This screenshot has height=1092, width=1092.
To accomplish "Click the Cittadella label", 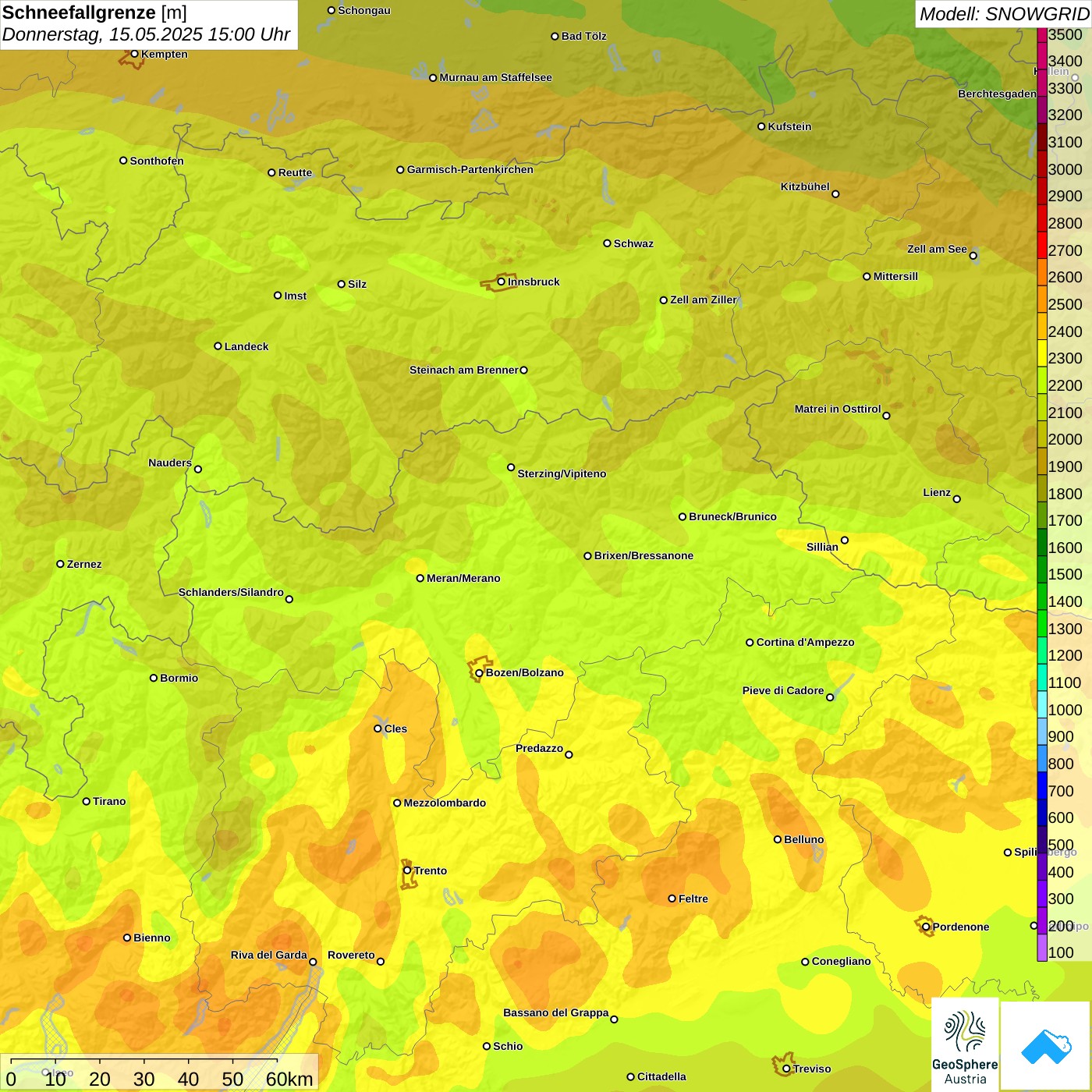I will click(661, 1076).
